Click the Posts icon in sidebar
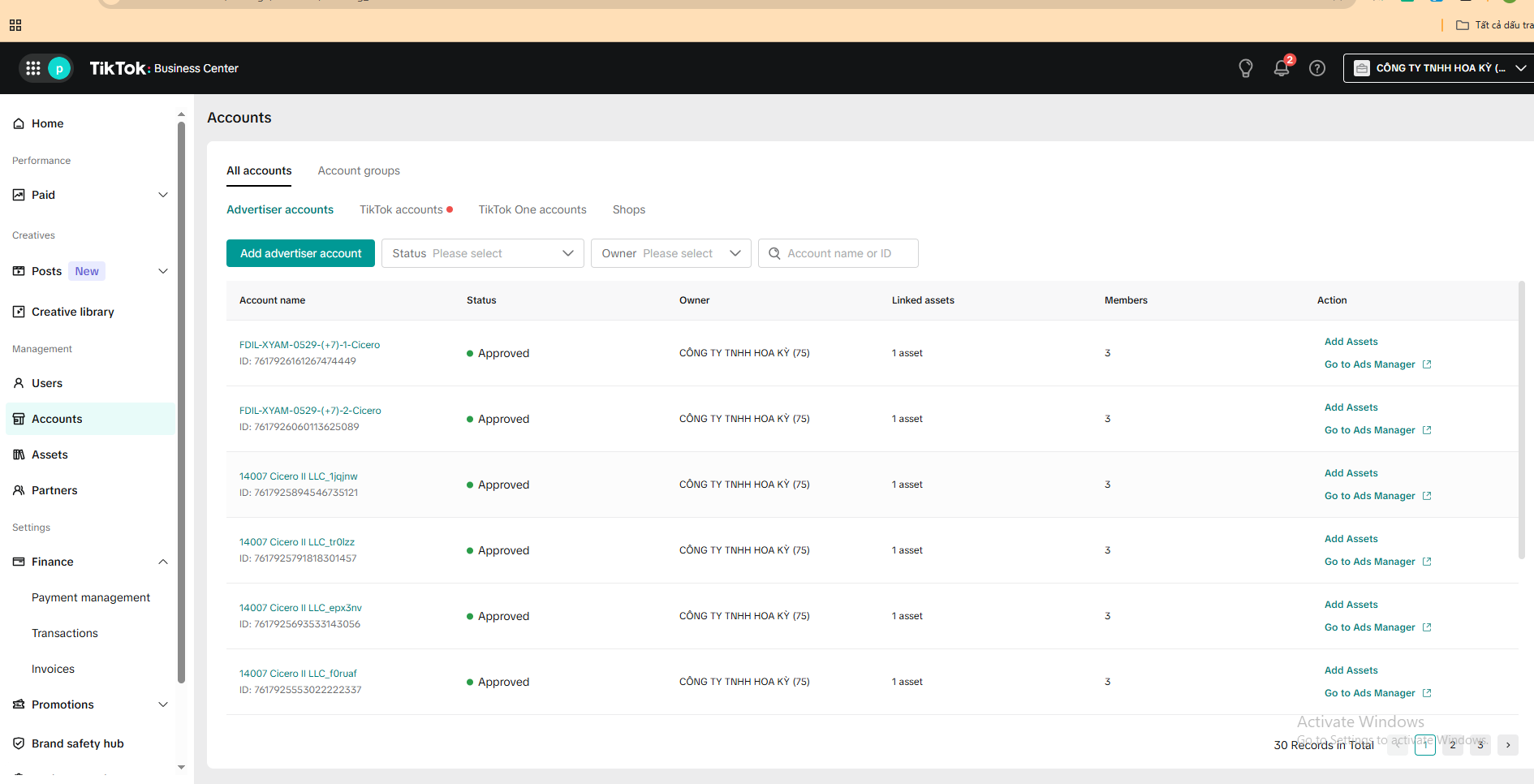 pyautogui.click(x=19, y=271)
